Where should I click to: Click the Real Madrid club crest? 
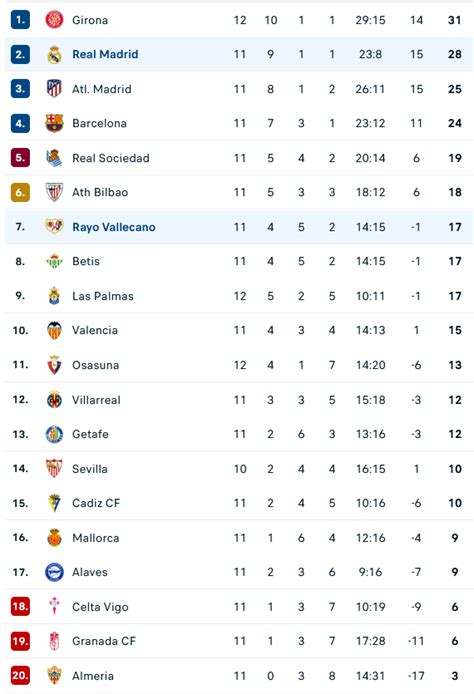54,54
